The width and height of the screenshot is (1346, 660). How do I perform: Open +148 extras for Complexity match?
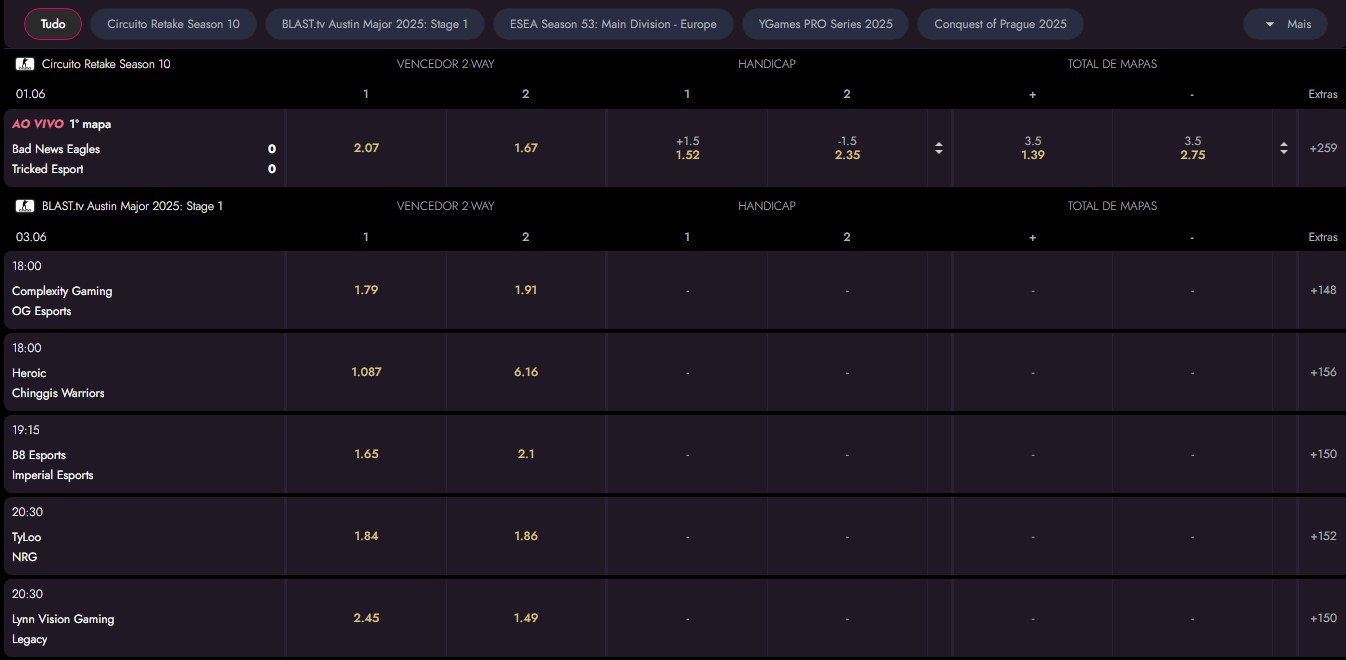(1323, 290)
